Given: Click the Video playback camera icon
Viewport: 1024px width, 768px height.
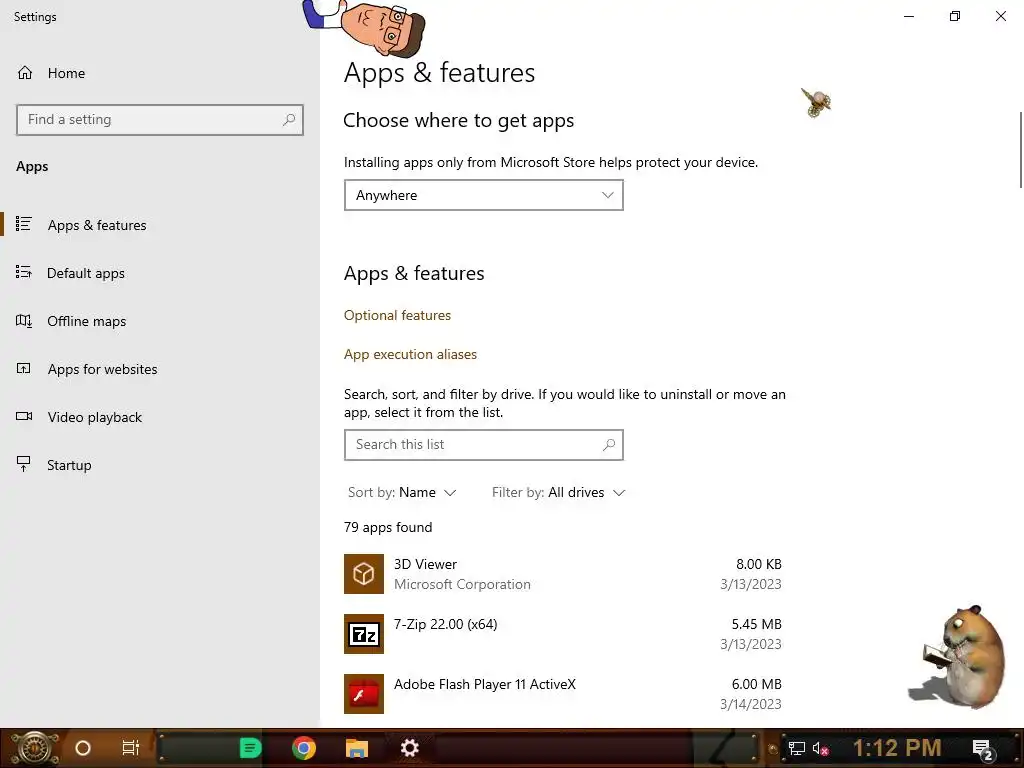Looking at the screenshot, I should (x=24, y=416).
